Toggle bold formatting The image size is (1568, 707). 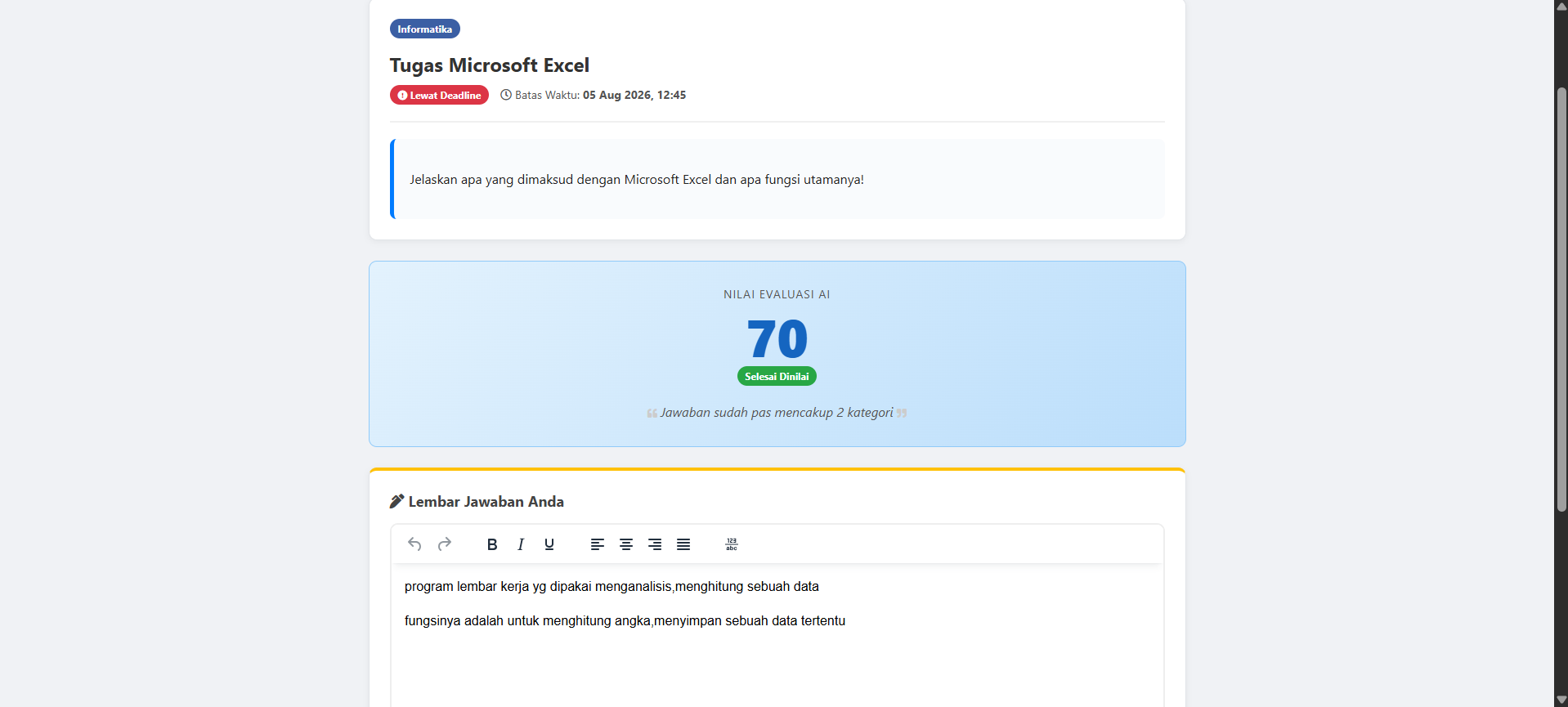(x=492, y=544)
